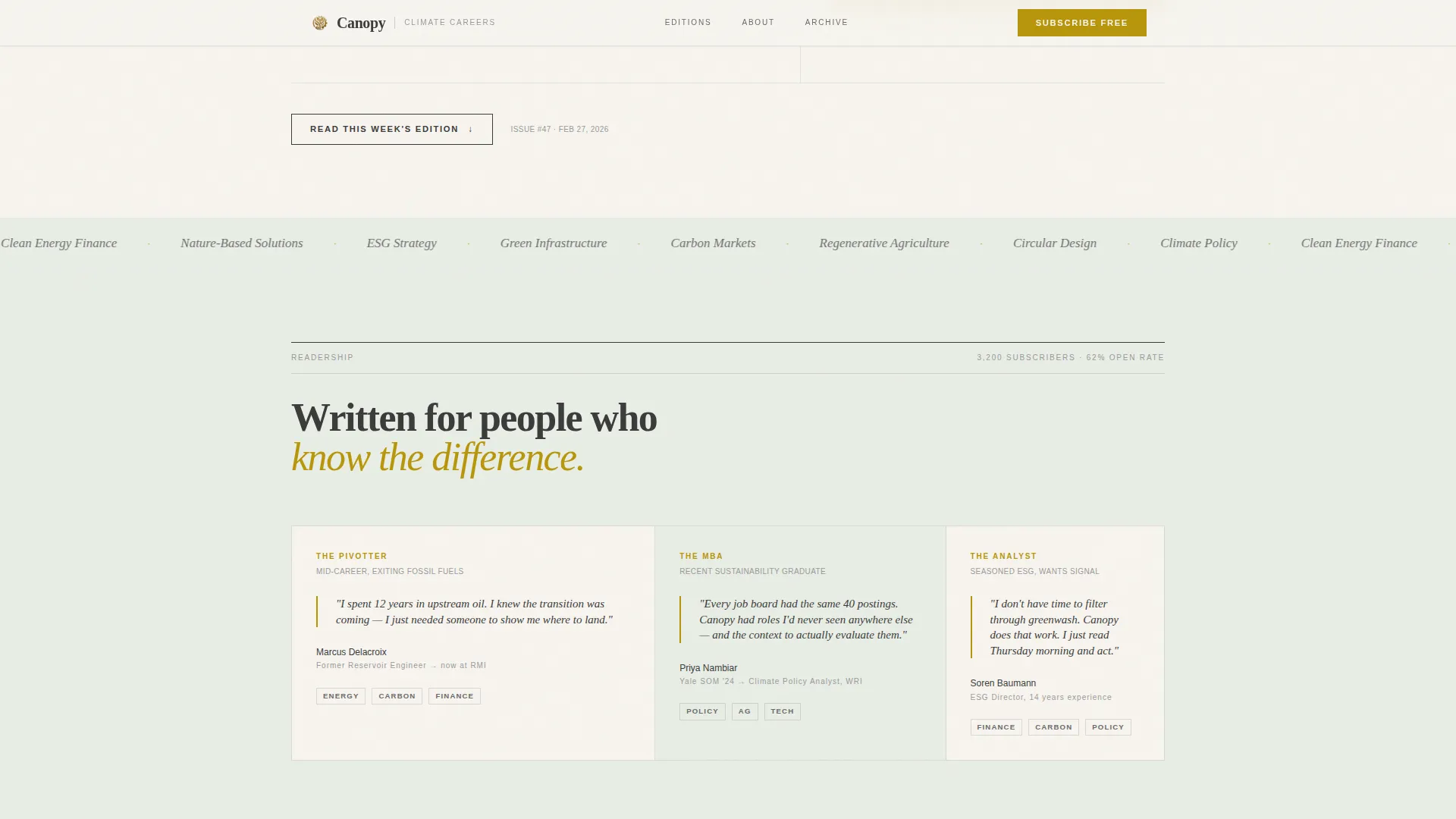Click 'Nature-Based Solutions' in the ticker

[241, 243]
